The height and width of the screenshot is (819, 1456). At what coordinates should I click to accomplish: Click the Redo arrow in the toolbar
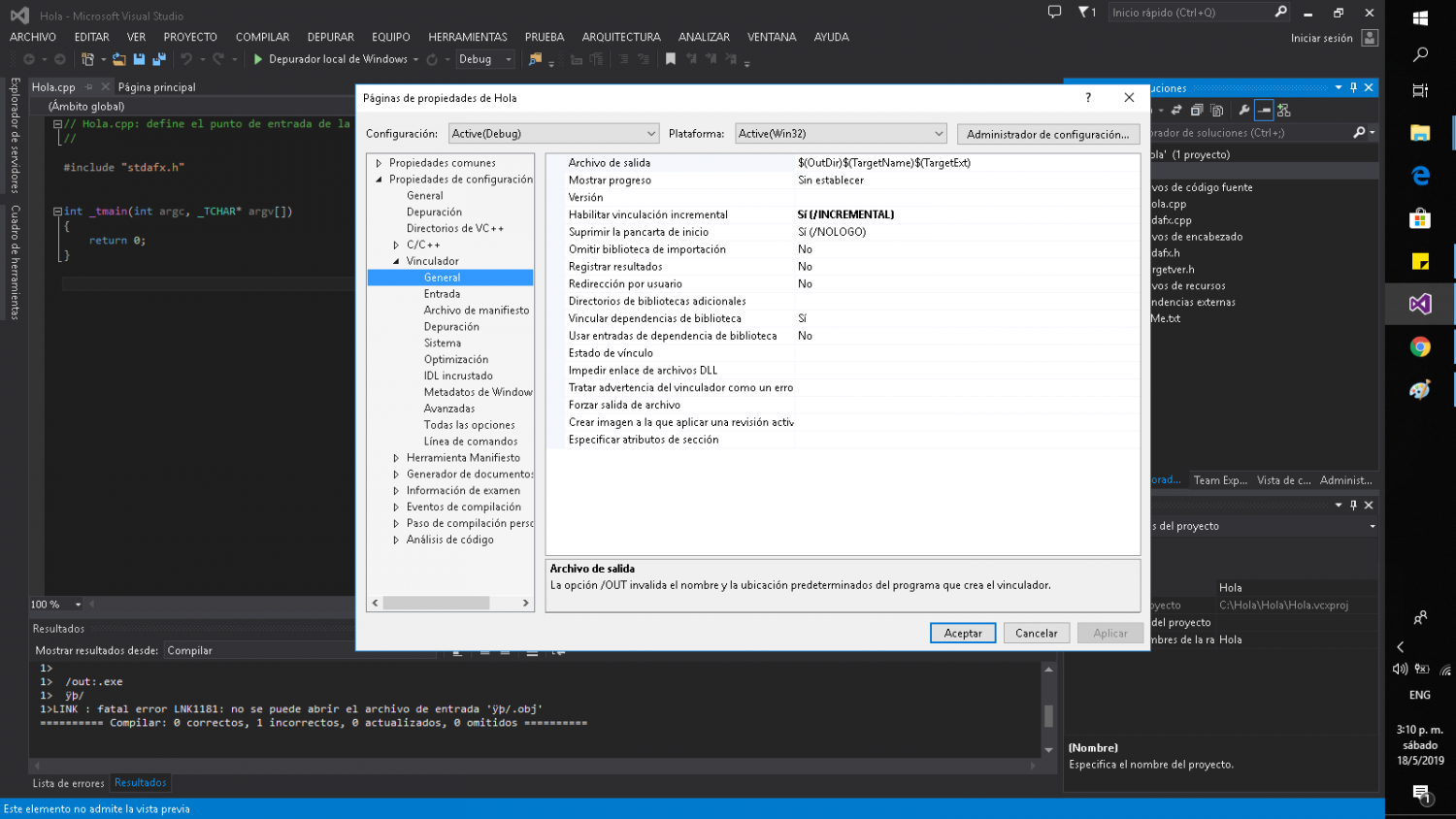[218, 59]
